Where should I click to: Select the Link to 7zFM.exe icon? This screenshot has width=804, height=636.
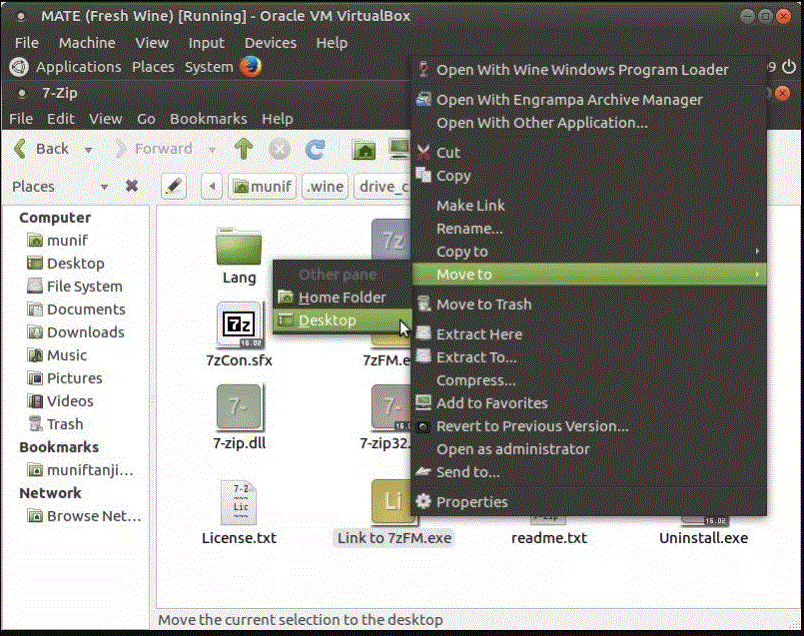(x=393, y=502)
